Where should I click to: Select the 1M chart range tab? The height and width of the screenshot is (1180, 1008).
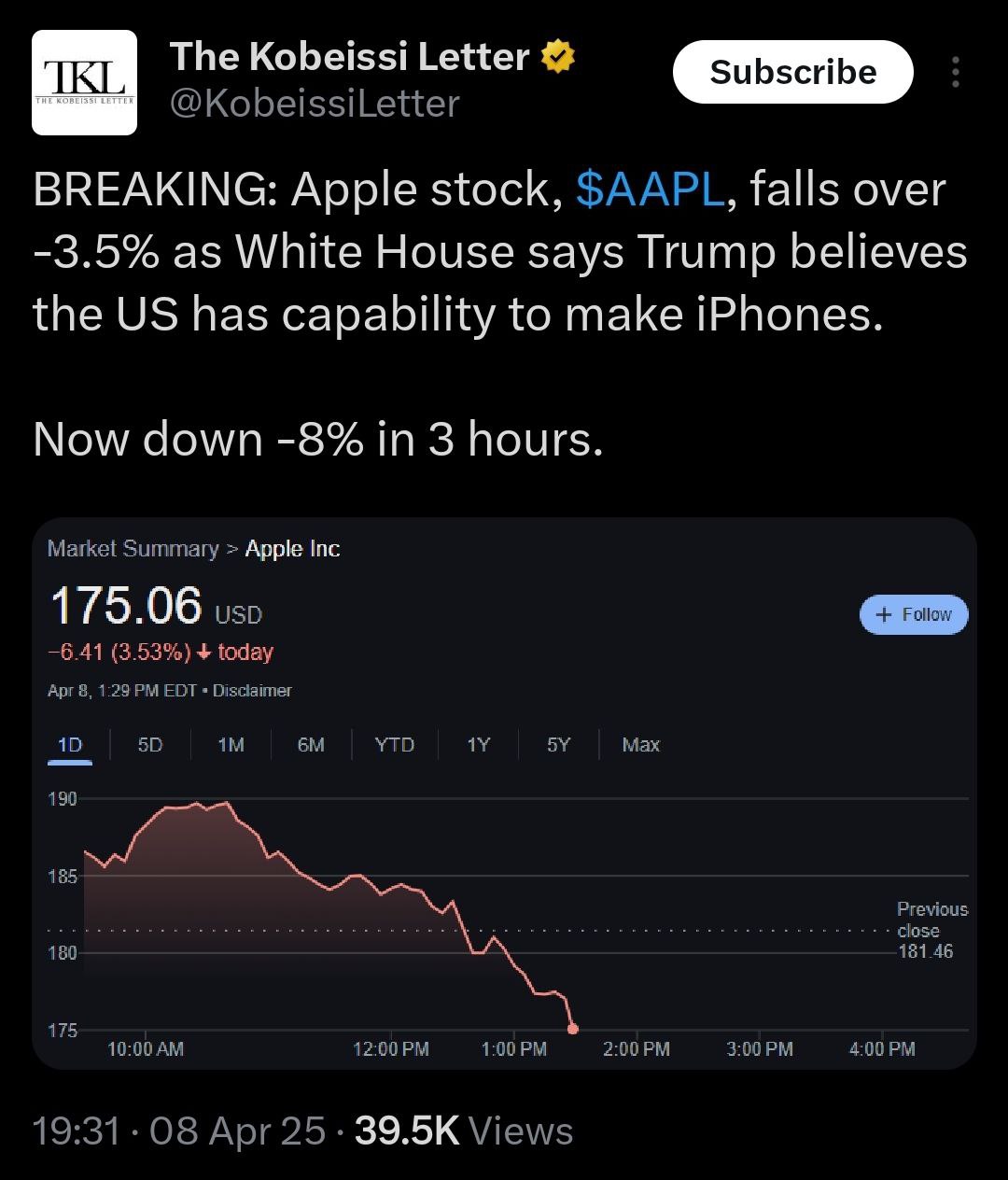coord(231,745)
